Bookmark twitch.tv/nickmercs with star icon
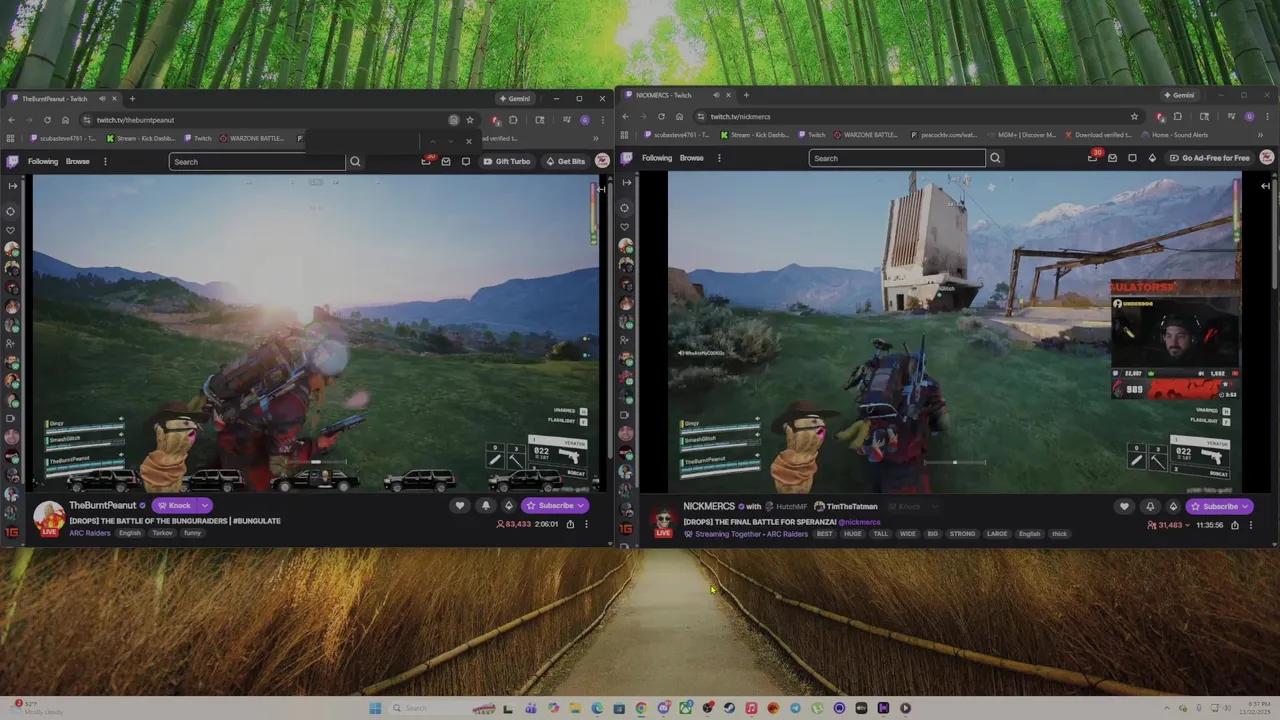Viewport: 1280px width, 720px height. tap(1134, 116)
